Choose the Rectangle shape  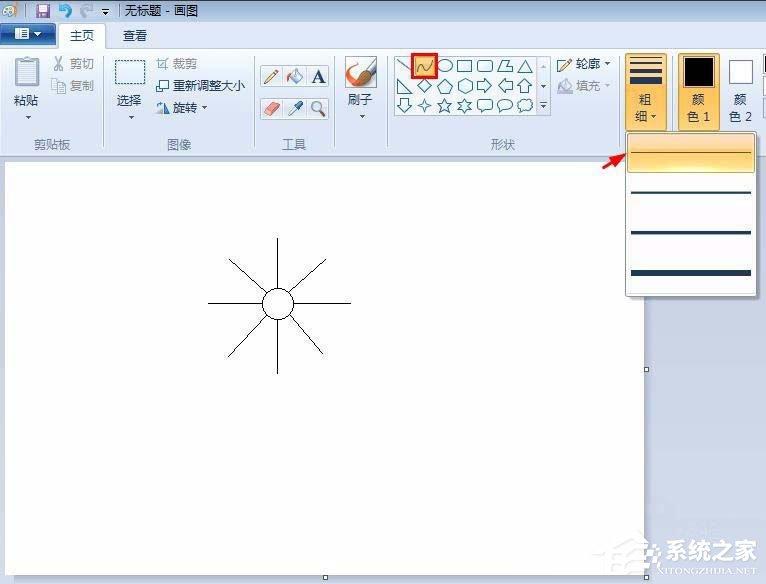pos(465,65)
